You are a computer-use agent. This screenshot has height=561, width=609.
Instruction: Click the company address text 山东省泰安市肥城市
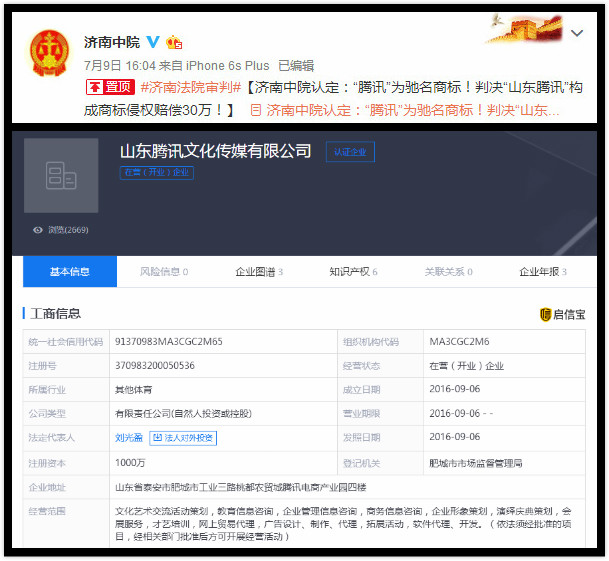click(240, 487)
